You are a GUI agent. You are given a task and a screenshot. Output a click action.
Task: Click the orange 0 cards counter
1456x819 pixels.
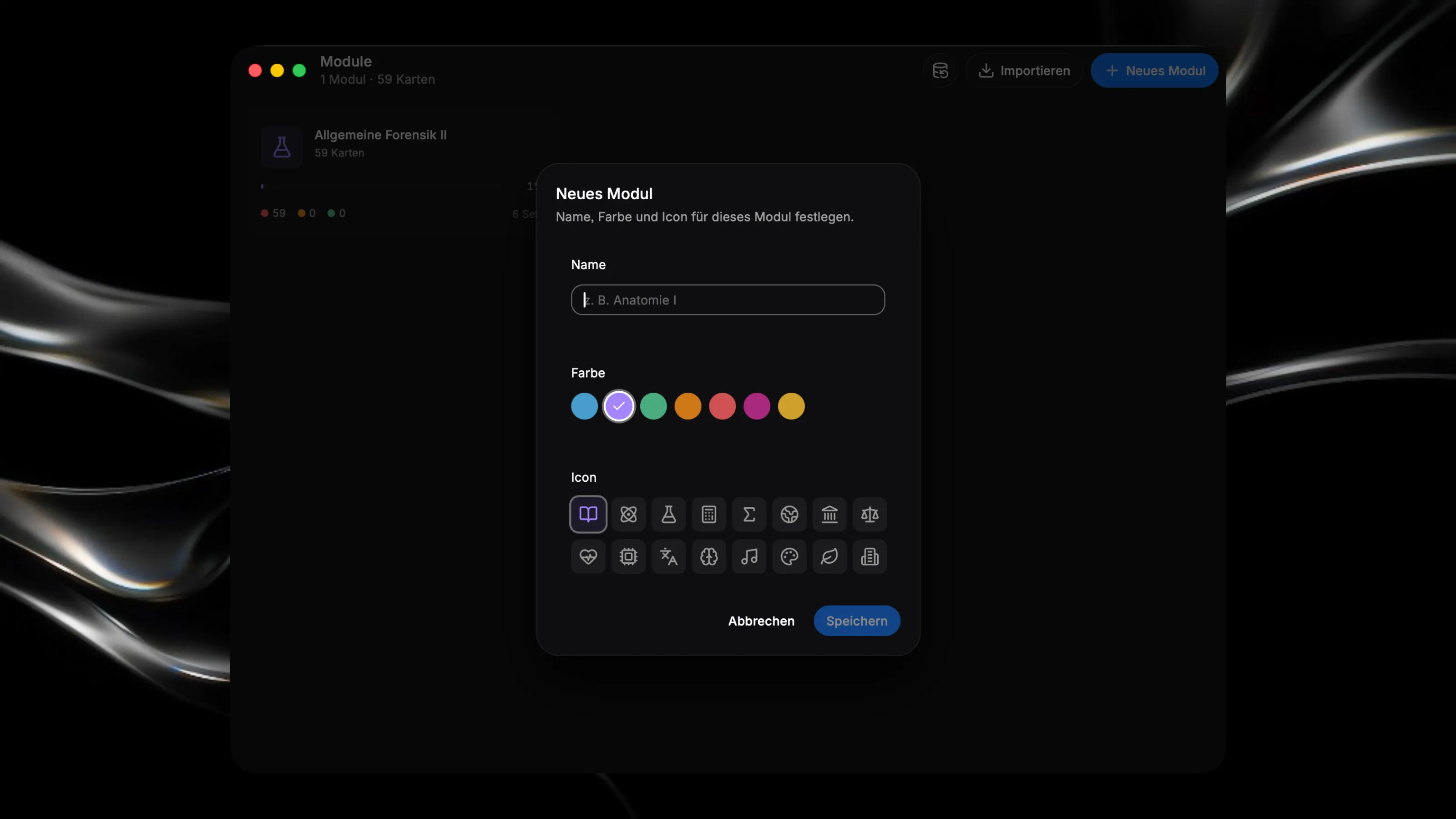[306, 213]
